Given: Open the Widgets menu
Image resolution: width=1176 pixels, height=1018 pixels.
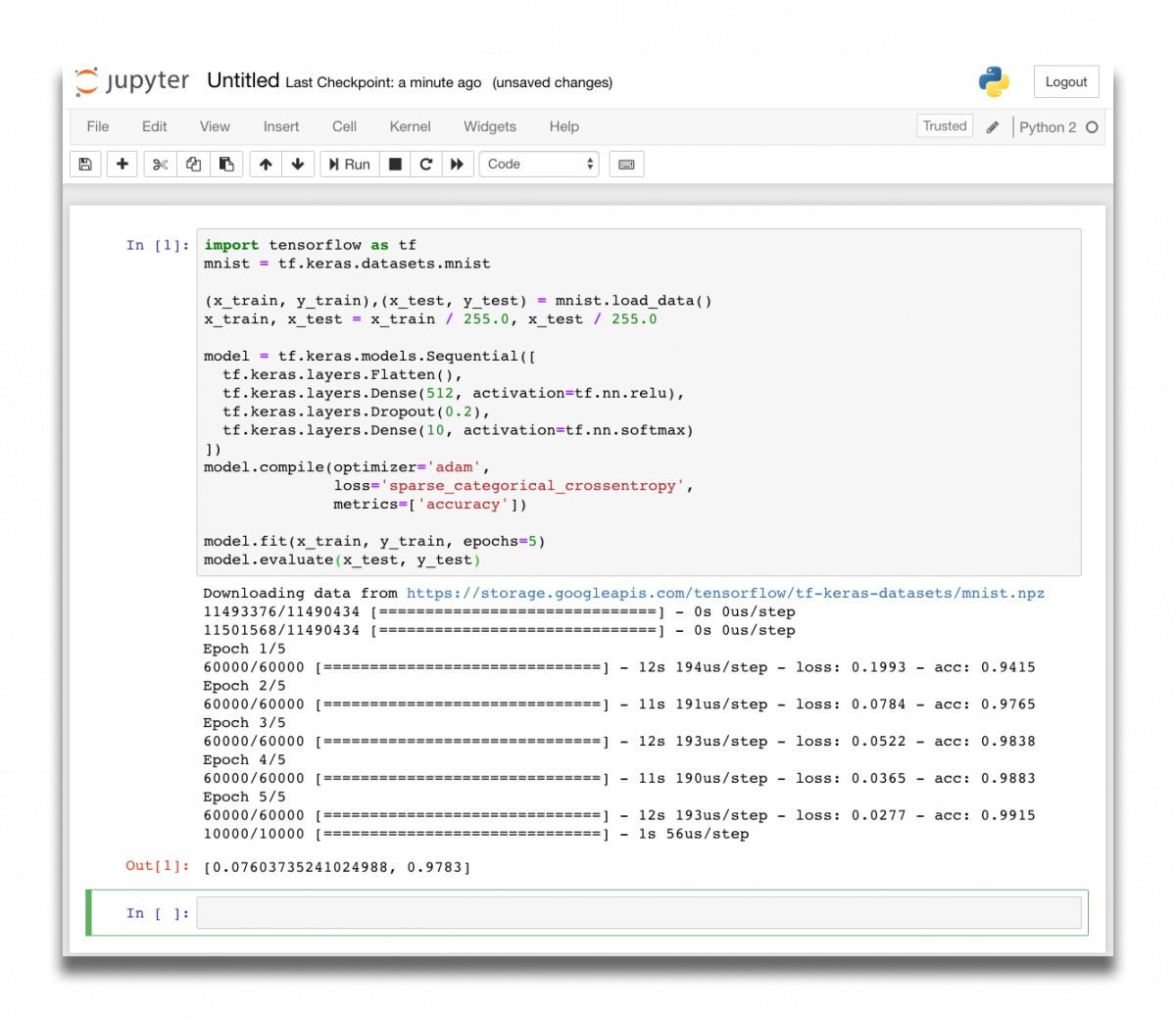Looking at the screenshot, I should point(489,126).
